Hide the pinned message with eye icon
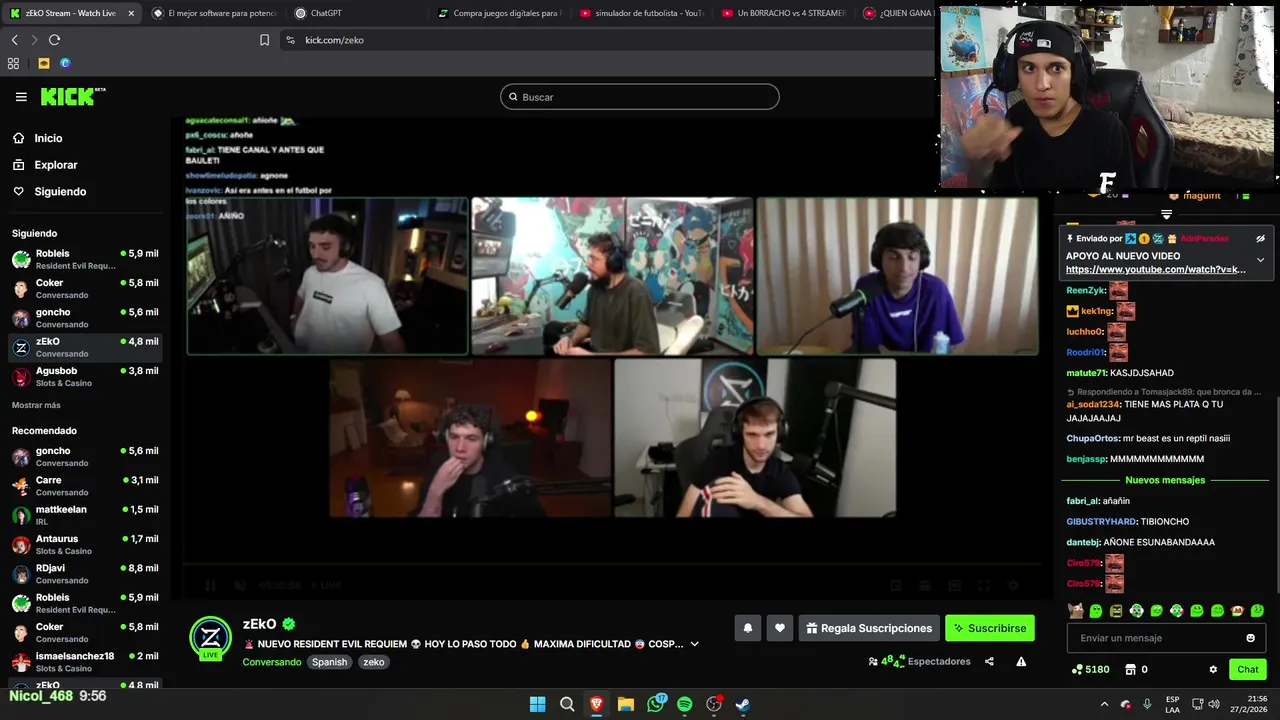 click(1260, 239)
